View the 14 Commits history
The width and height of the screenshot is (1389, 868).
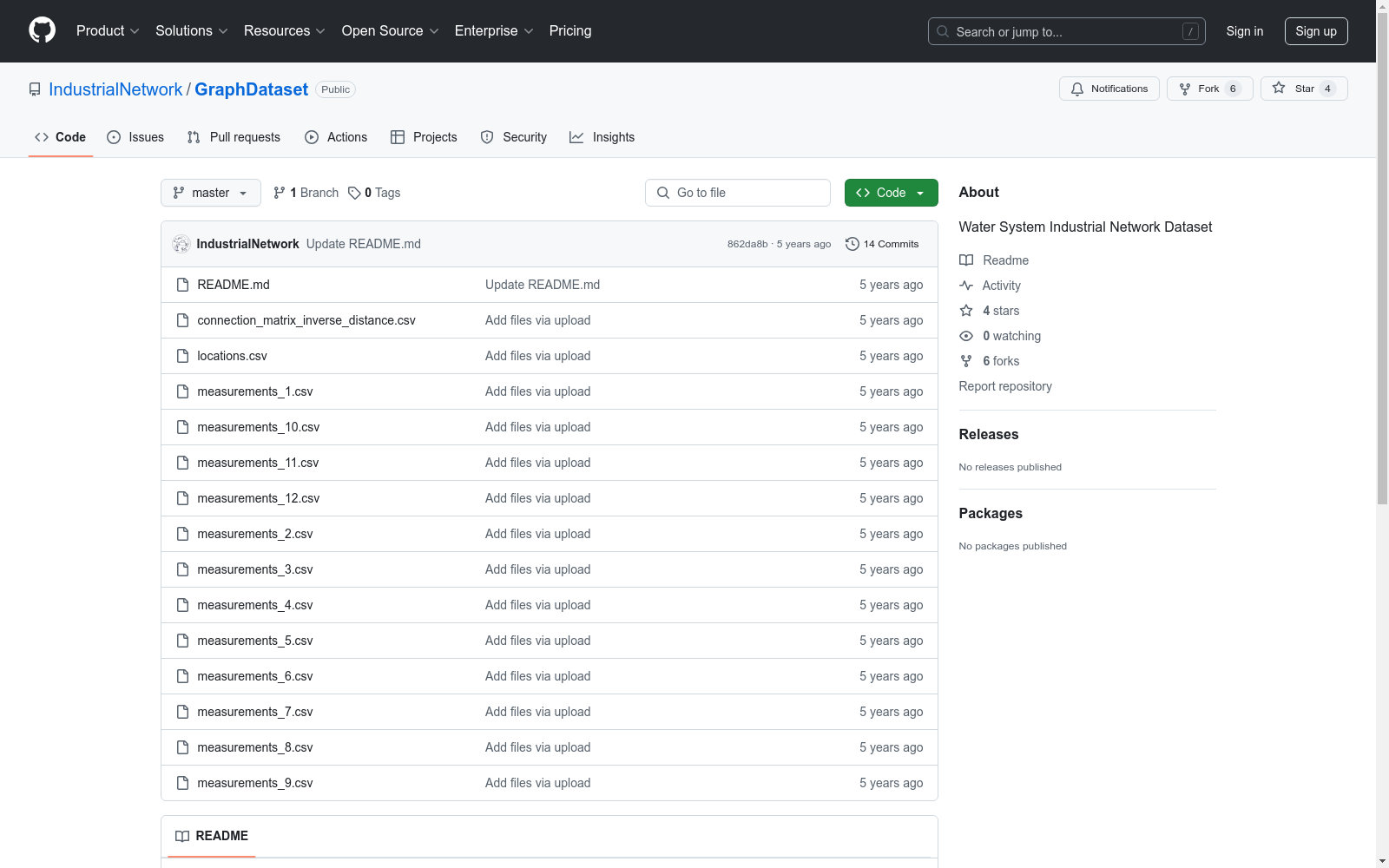tap(882, 244)
